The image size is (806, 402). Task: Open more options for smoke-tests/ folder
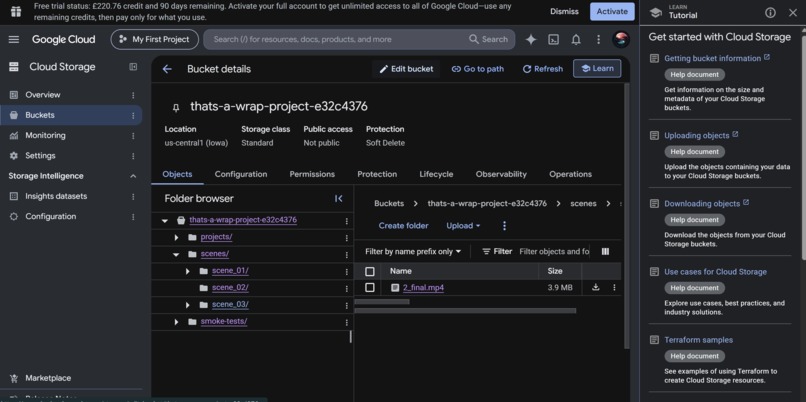[x=346, y=322]
